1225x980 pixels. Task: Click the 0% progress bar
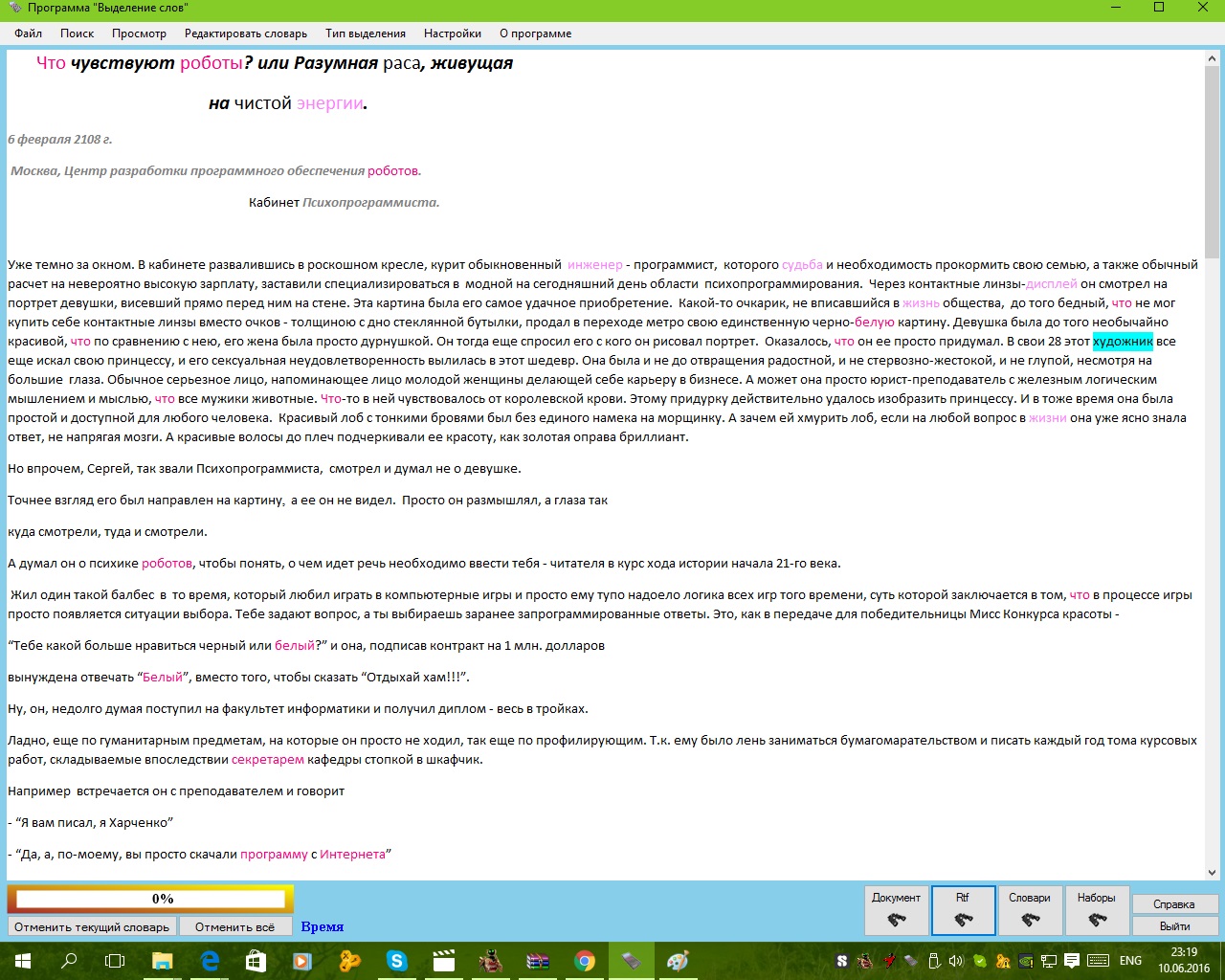click(150, 899)
